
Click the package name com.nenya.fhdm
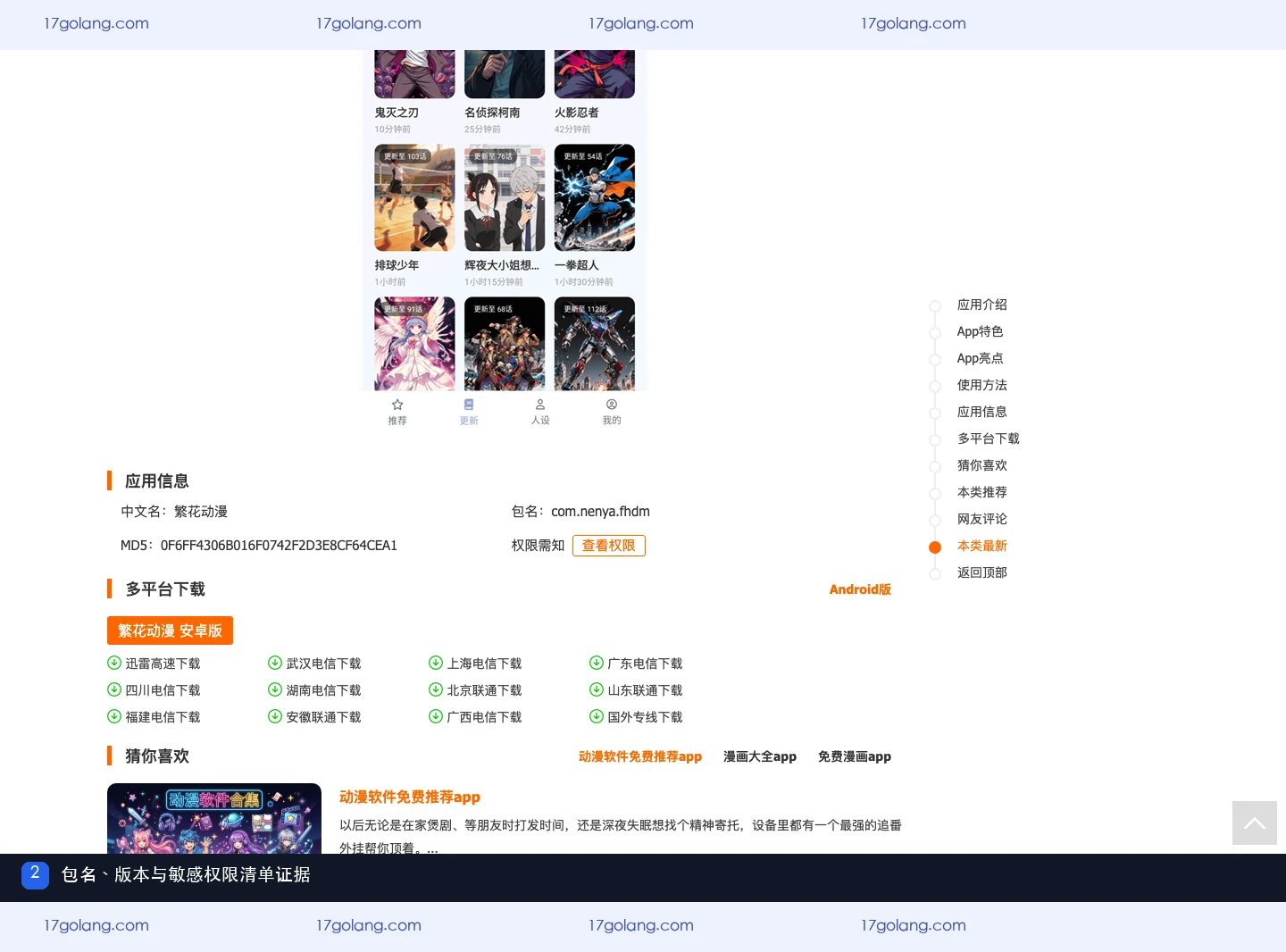(x=600, y=512)
